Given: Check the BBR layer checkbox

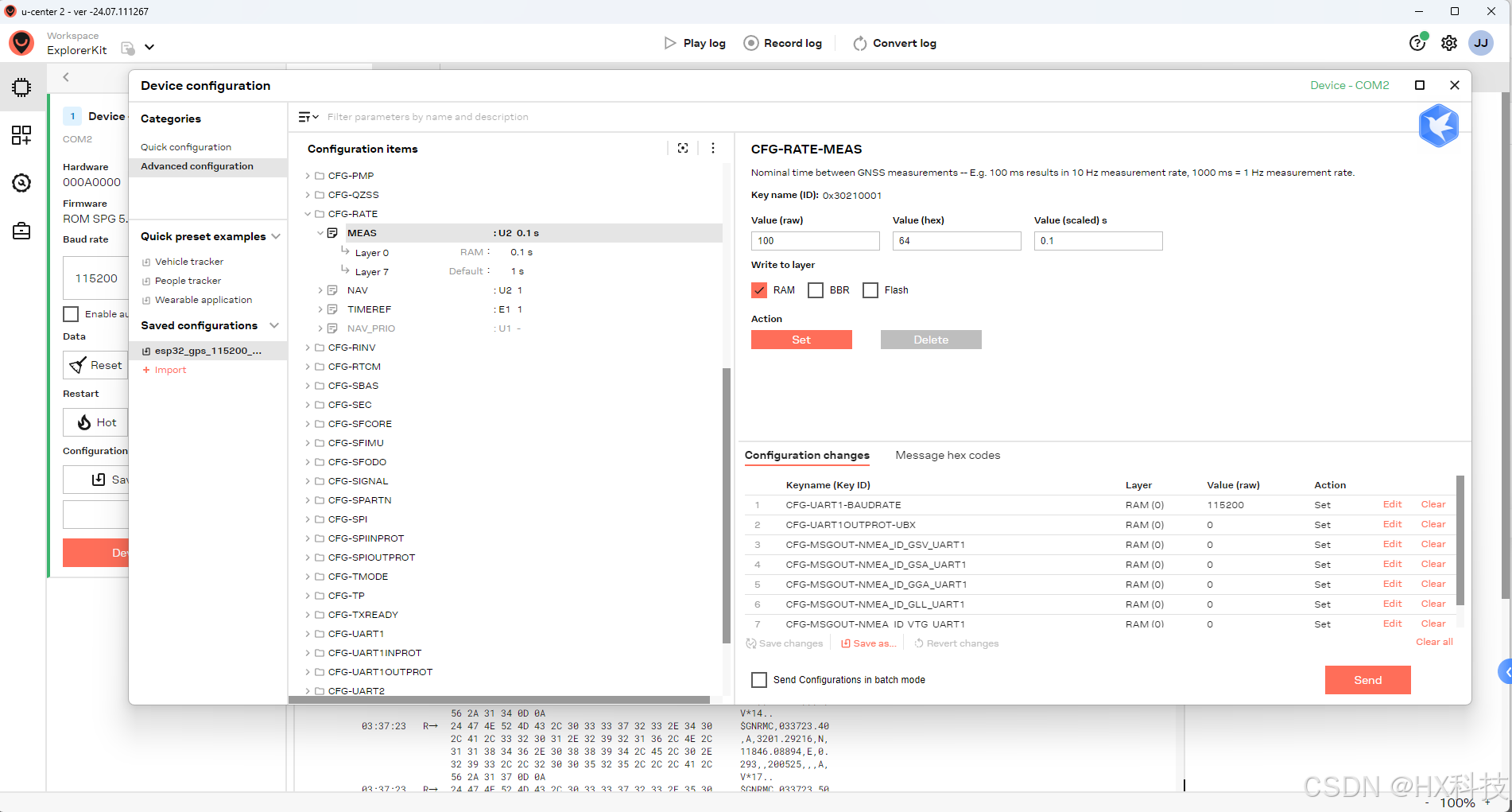Looking at the screenshot, I should click(816, 290).
